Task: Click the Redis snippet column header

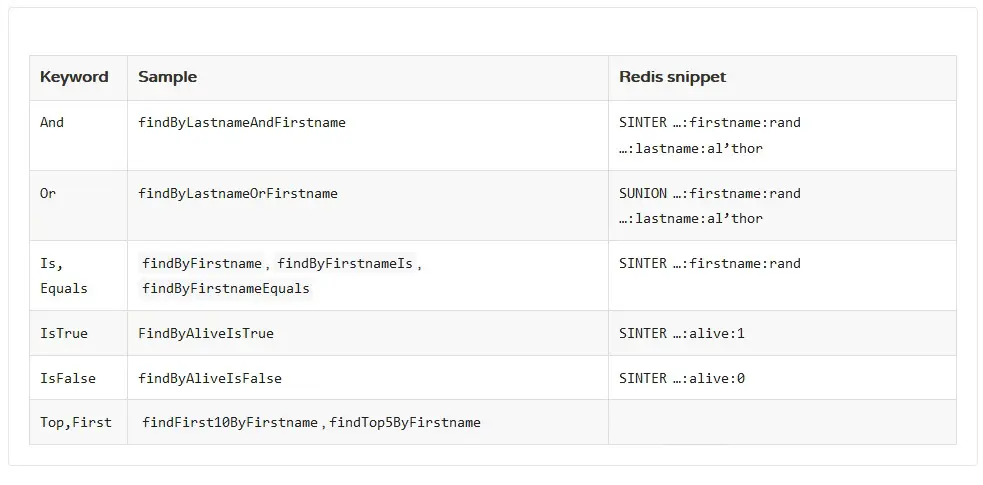Action: [673, 77]
